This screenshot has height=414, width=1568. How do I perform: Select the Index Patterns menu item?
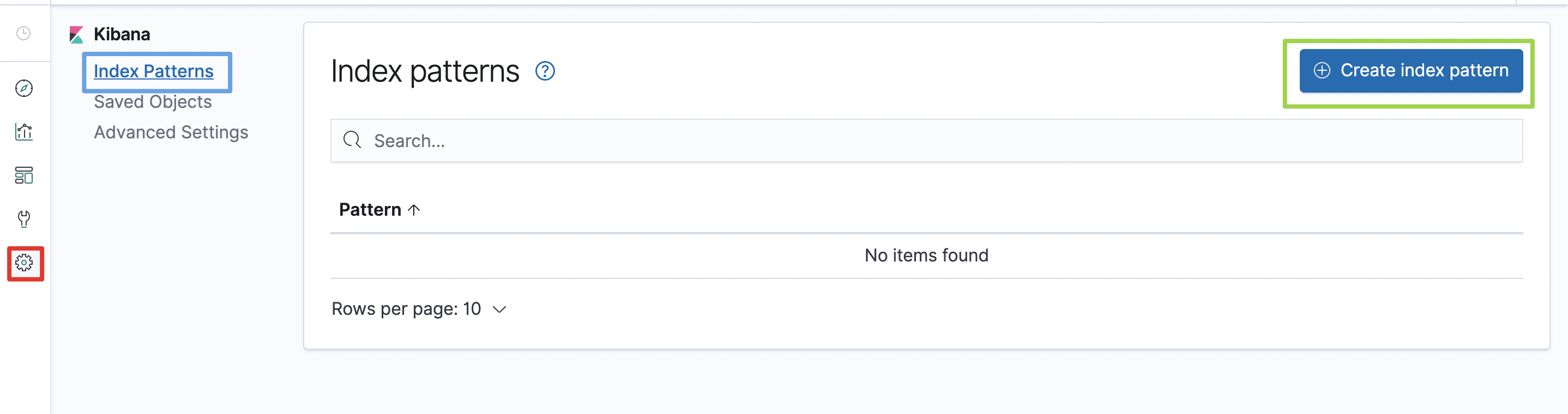coord(153,71)
